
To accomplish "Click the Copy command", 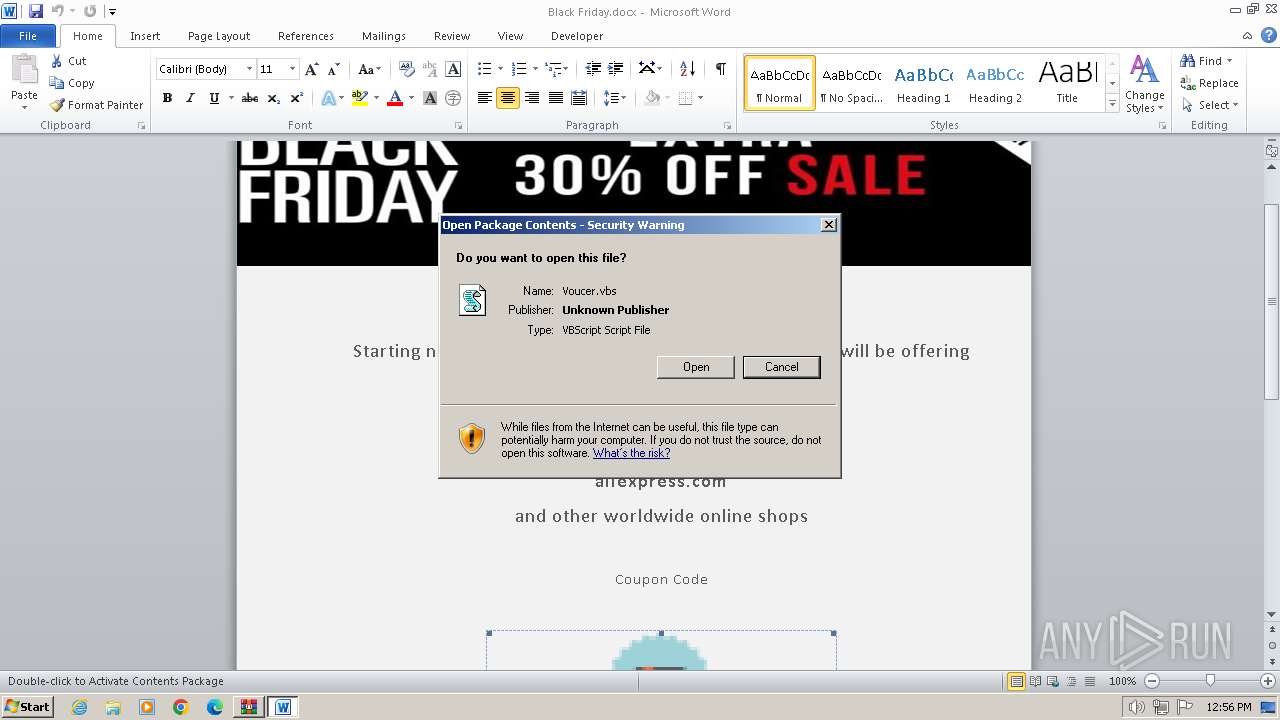I will tap(72, 83).
